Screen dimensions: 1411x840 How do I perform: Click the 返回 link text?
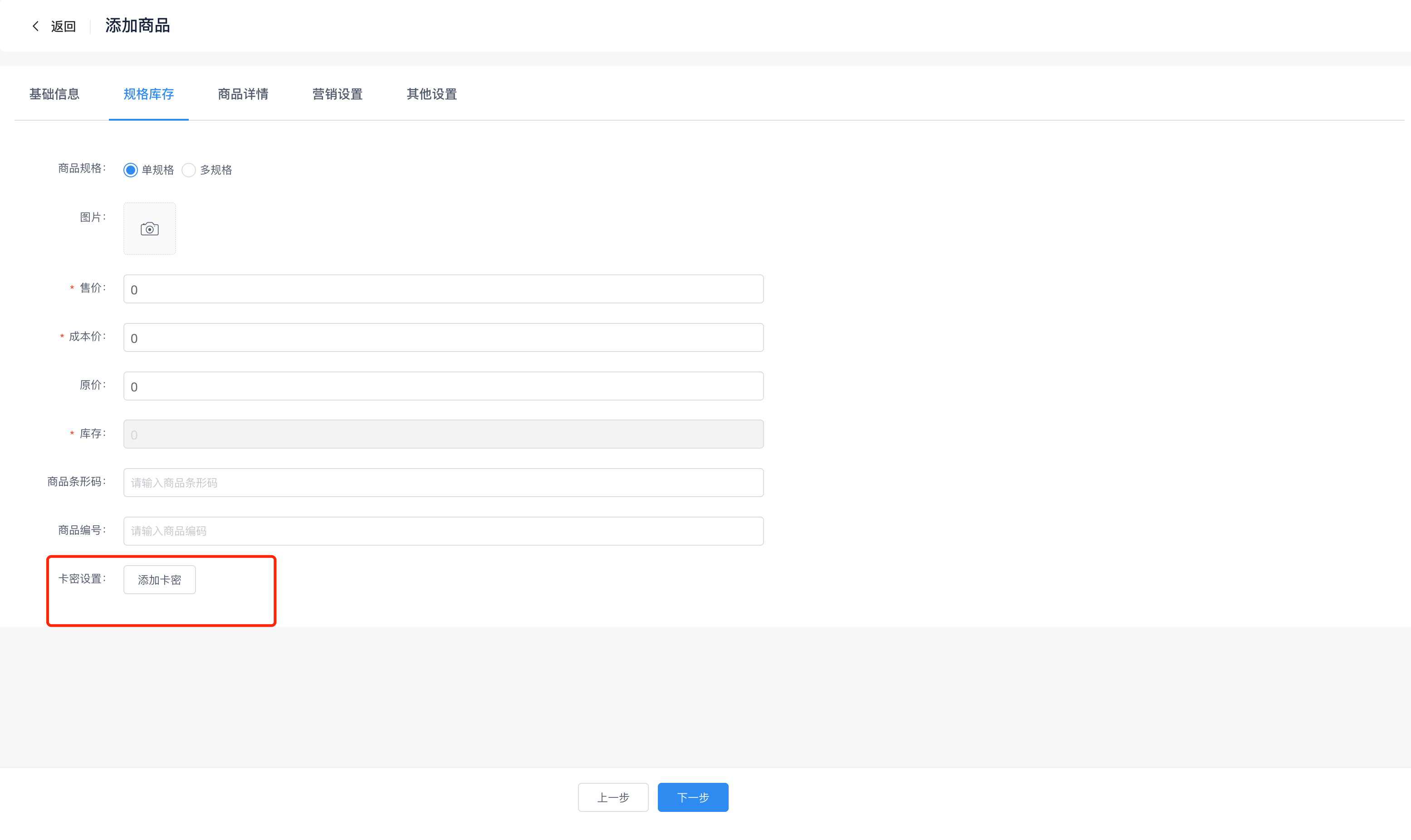click(64, 27)
